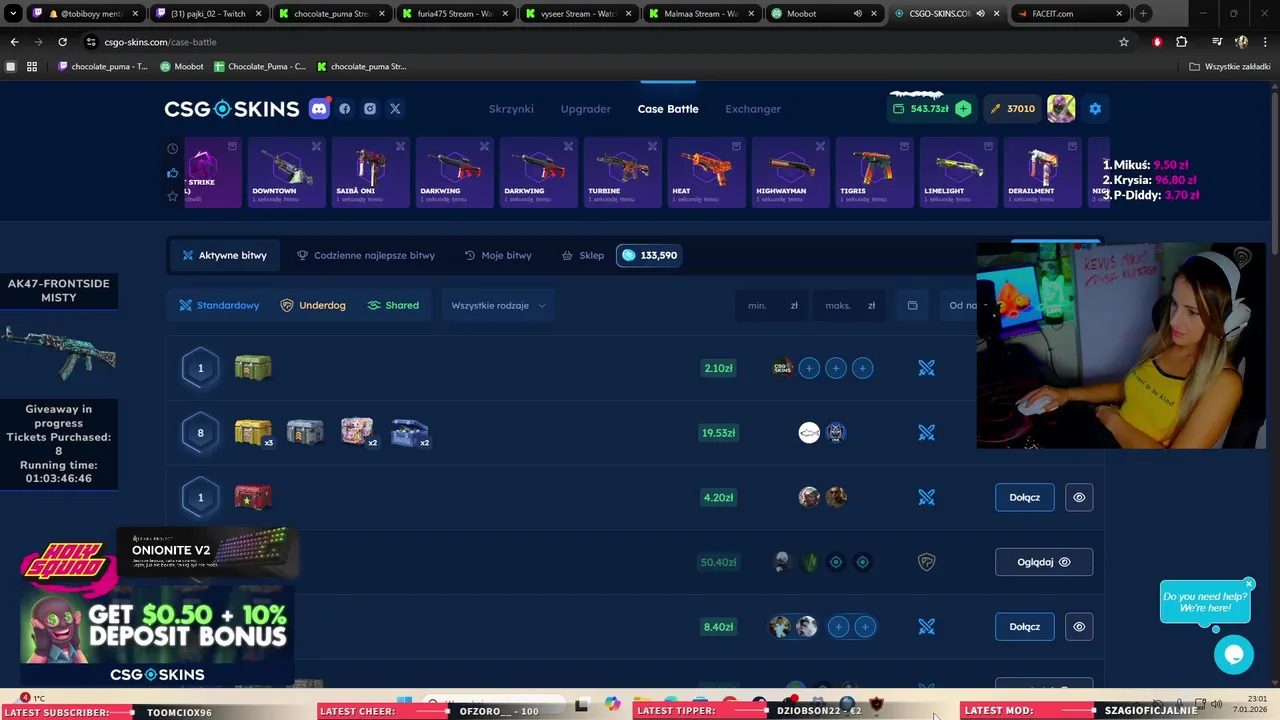The image size is (1280, 720).
Task: Click the 'Wszystkie zakładki' bookmarks folder
Action: point(1229,67)
